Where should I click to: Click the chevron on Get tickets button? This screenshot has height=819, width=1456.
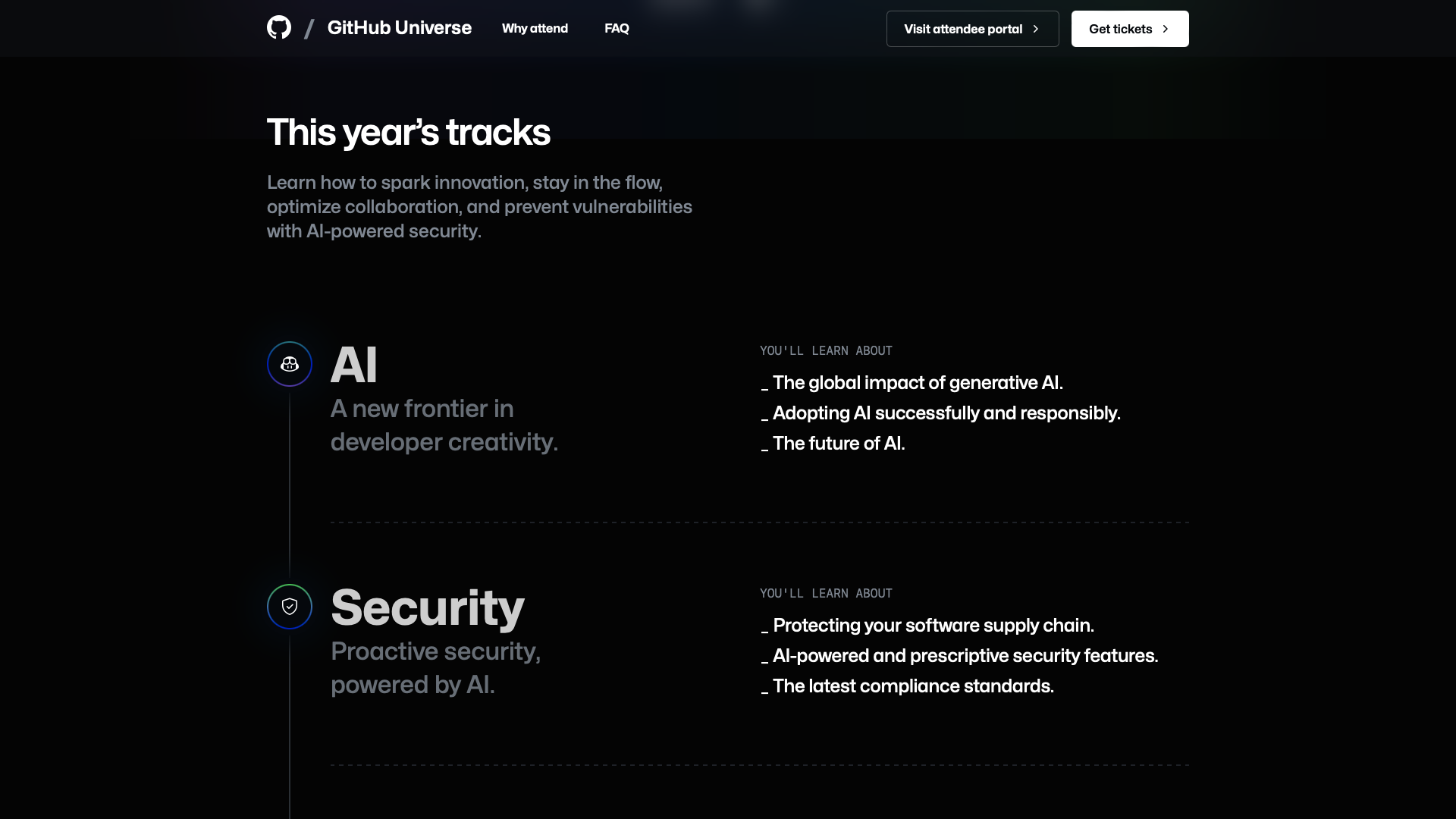coord(1166,29)
